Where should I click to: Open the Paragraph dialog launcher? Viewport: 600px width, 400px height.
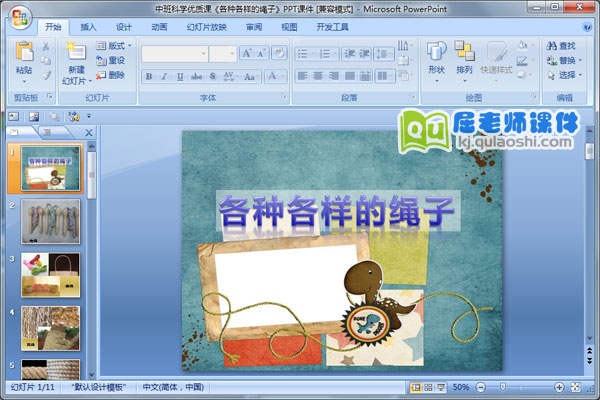point(412,96)
